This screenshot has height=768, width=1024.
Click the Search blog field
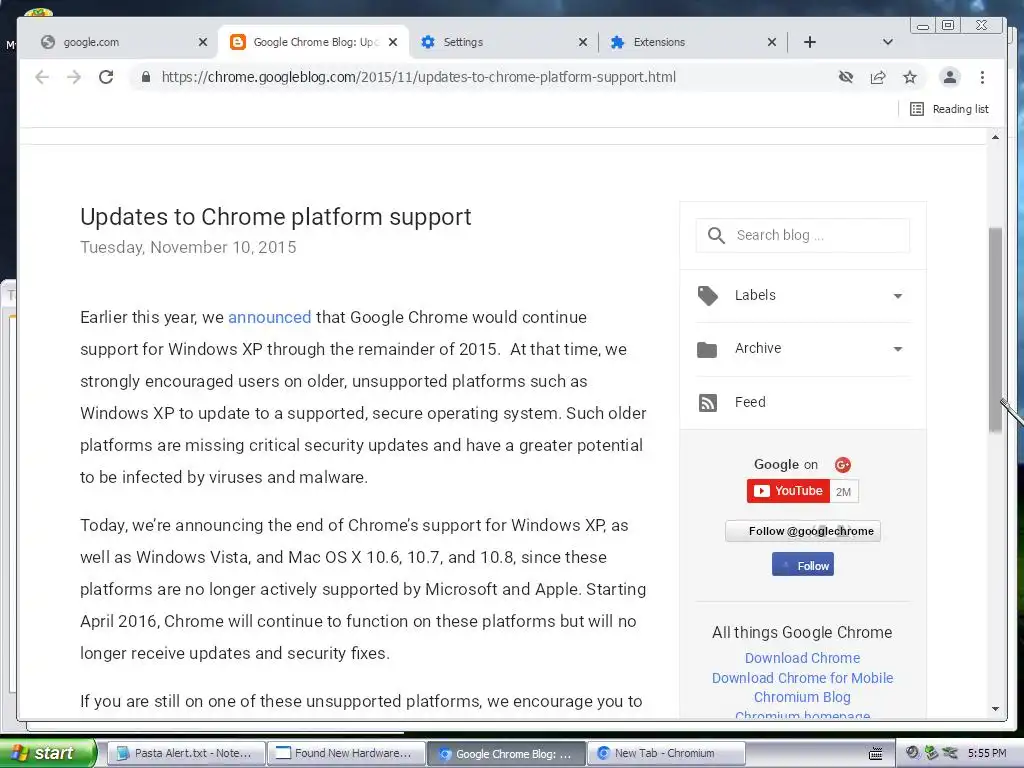[803, 235]
